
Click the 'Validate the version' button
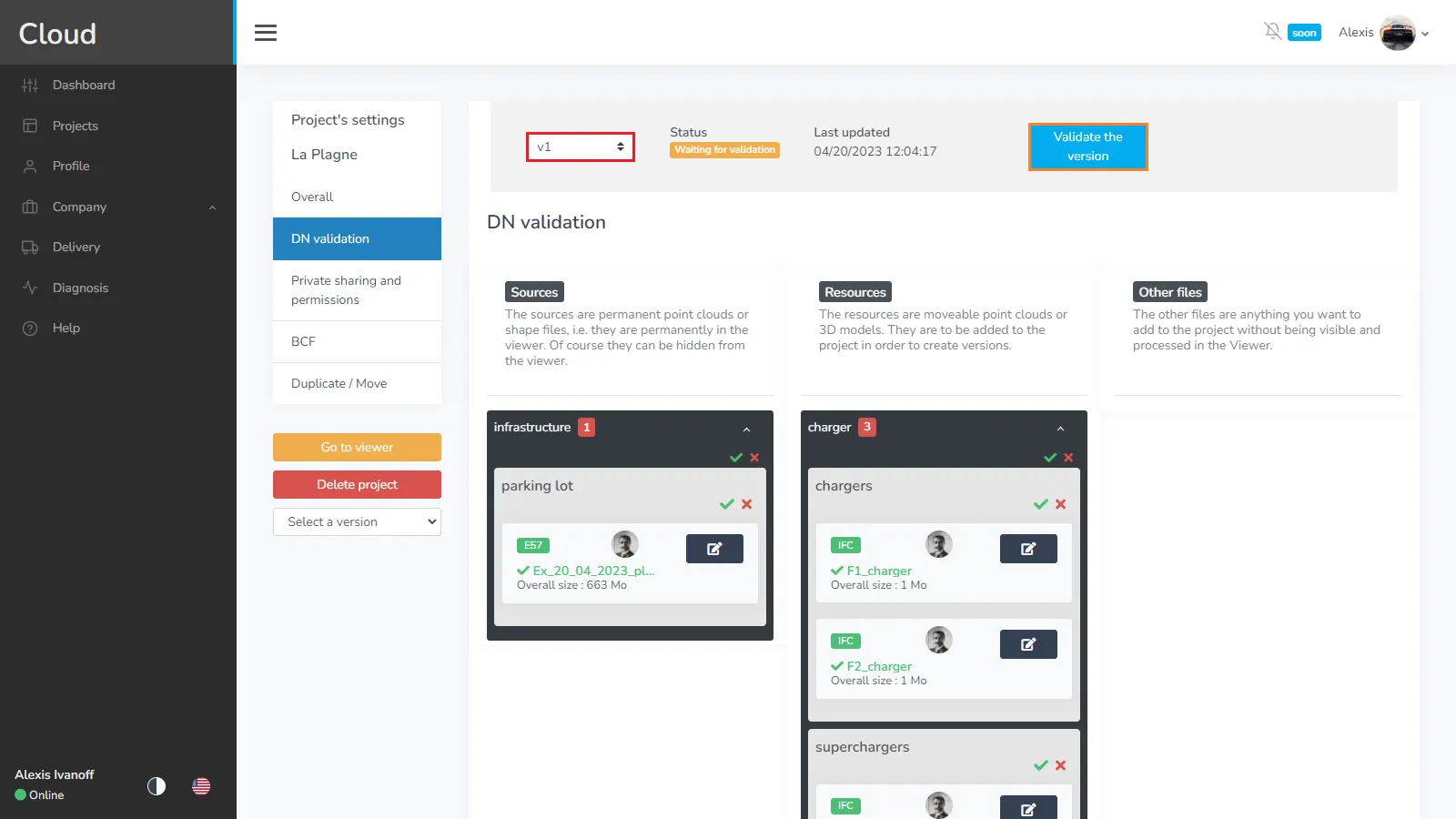tap(1087, 147)
